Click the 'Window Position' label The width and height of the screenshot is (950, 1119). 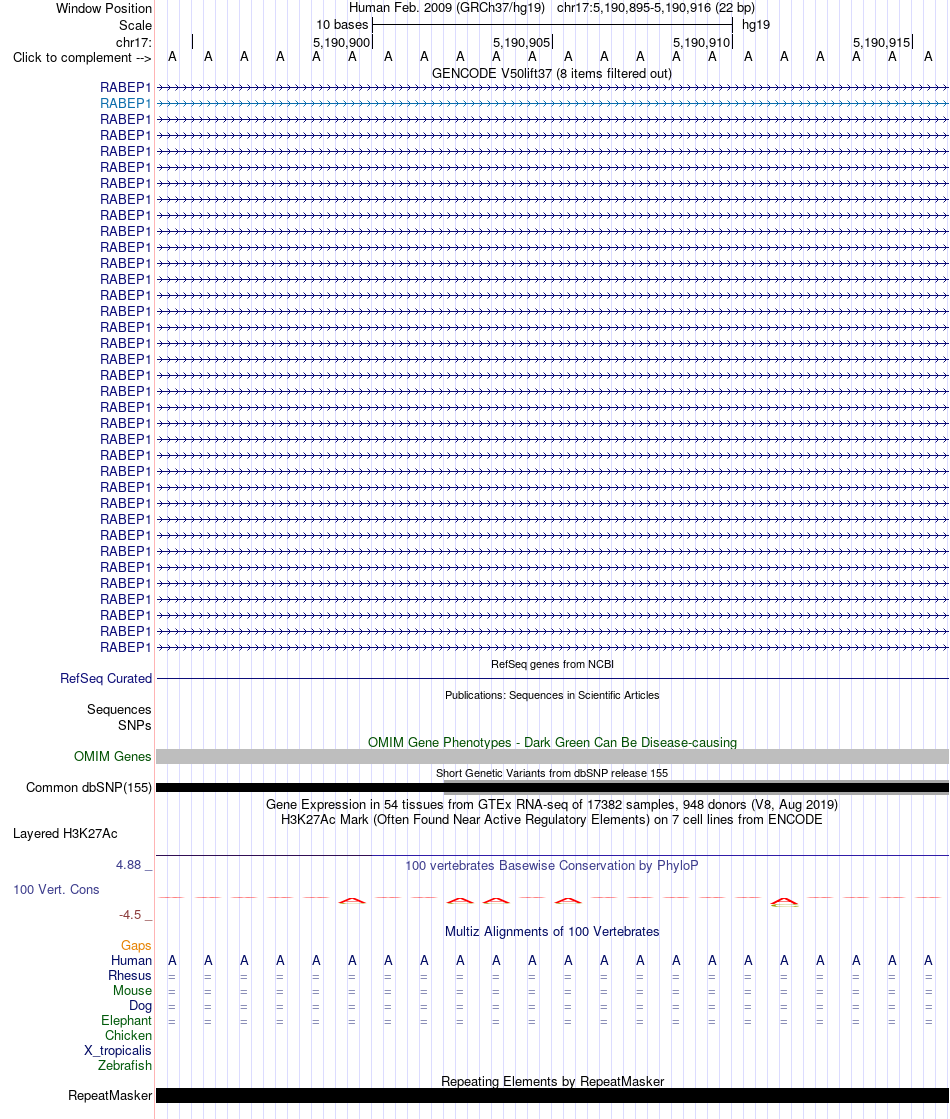click(x=104, y=9)
